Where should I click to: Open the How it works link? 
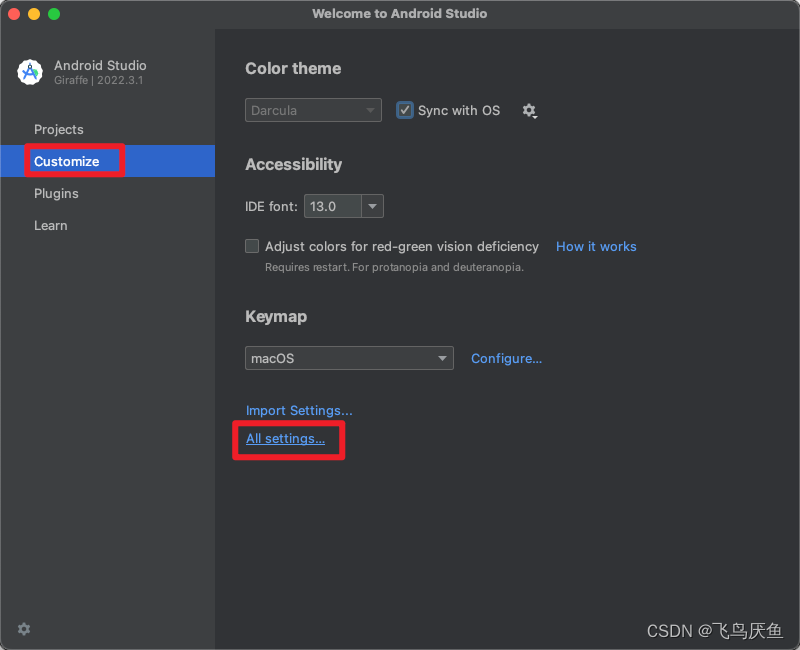(596, 246)
